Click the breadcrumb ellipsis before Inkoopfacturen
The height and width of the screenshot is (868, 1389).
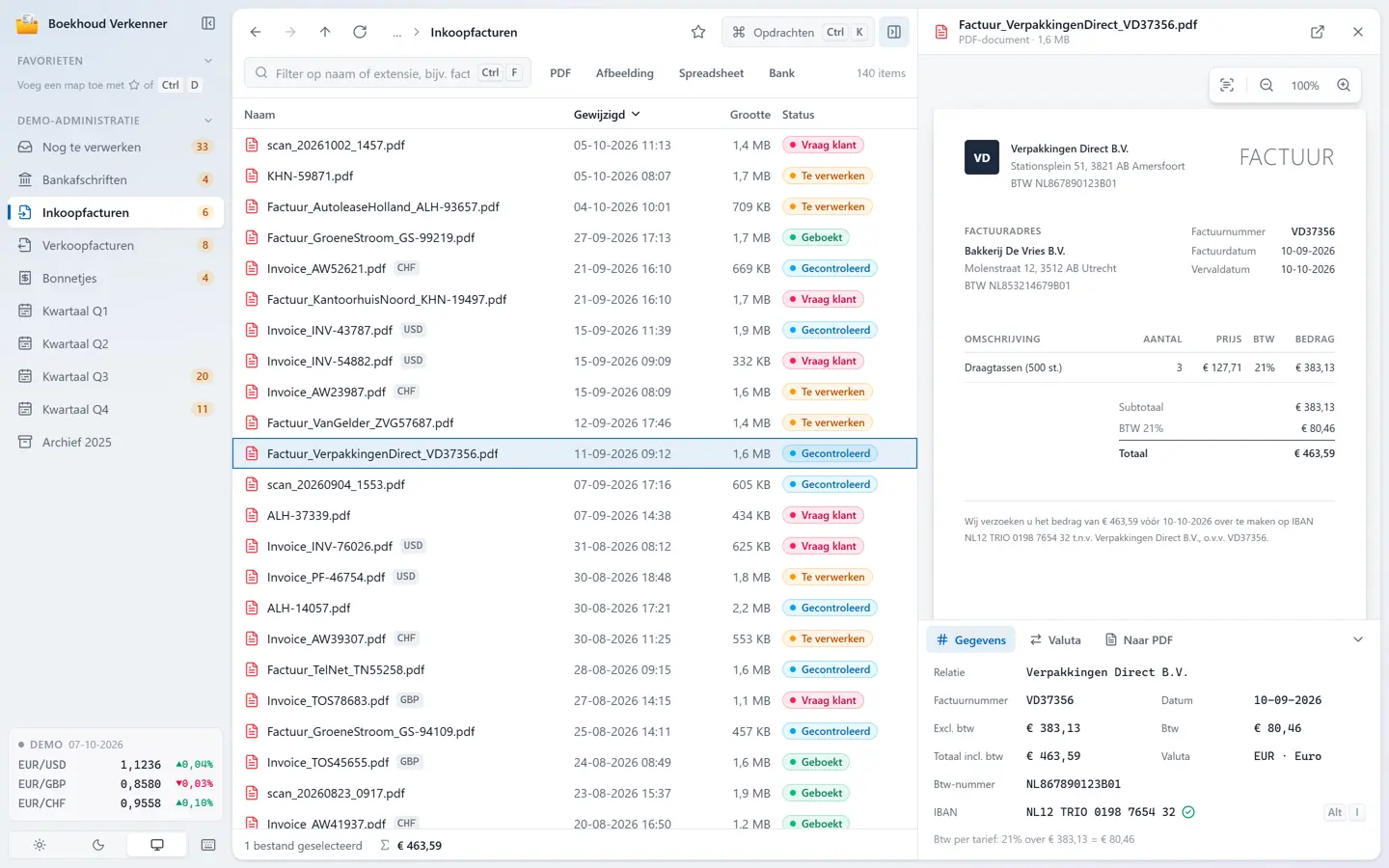pyautogui.click(x=396, y=32)
